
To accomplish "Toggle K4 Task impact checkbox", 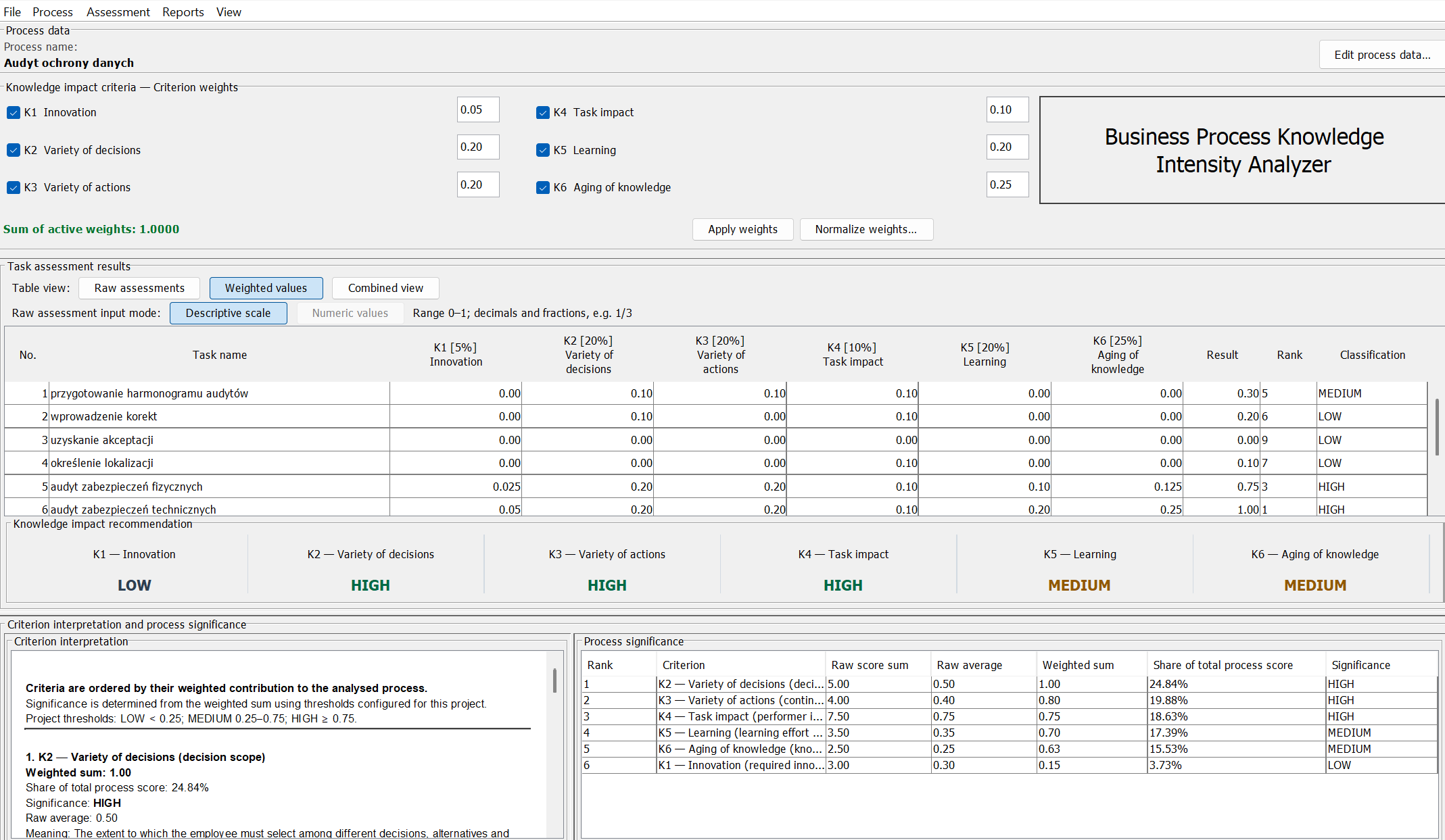I will tap(543, 112).
